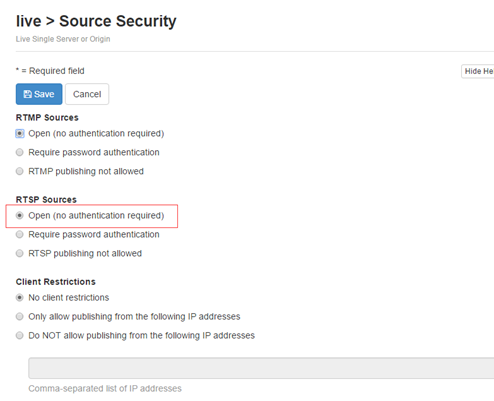Click the 'live' application name in the heading
494x401 pixels.
pos(28,21)
